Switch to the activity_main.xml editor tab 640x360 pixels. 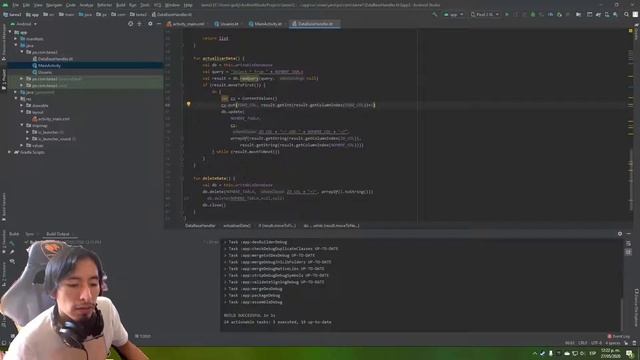tap(186, 24)
